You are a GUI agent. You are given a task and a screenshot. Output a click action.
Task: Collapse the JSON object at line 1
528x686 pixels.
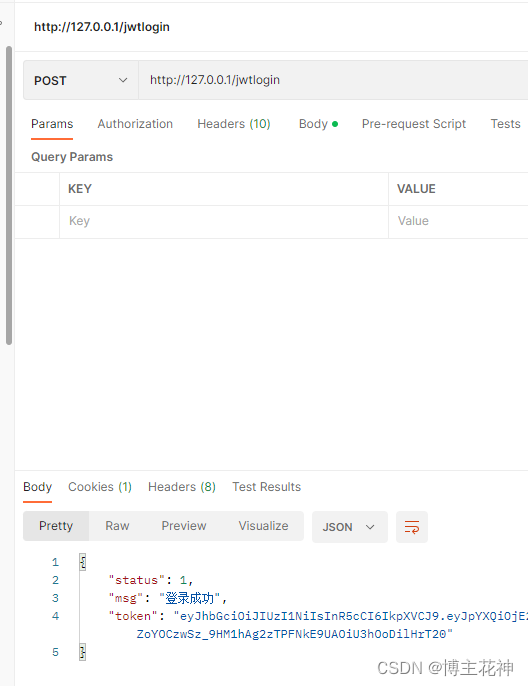83,562
